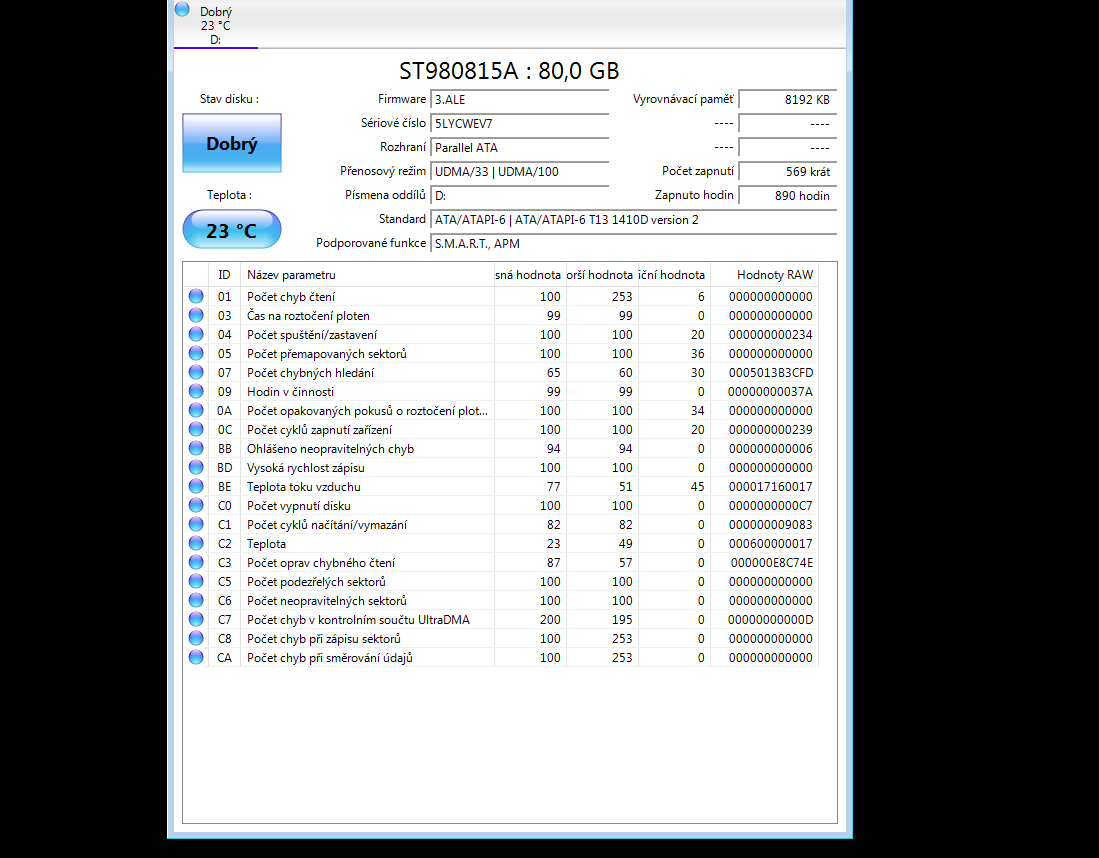1099x858 pixels.
Task: Select 'Teplota toku vzduchu' parameter name
Action: click(x=303, y=486)
